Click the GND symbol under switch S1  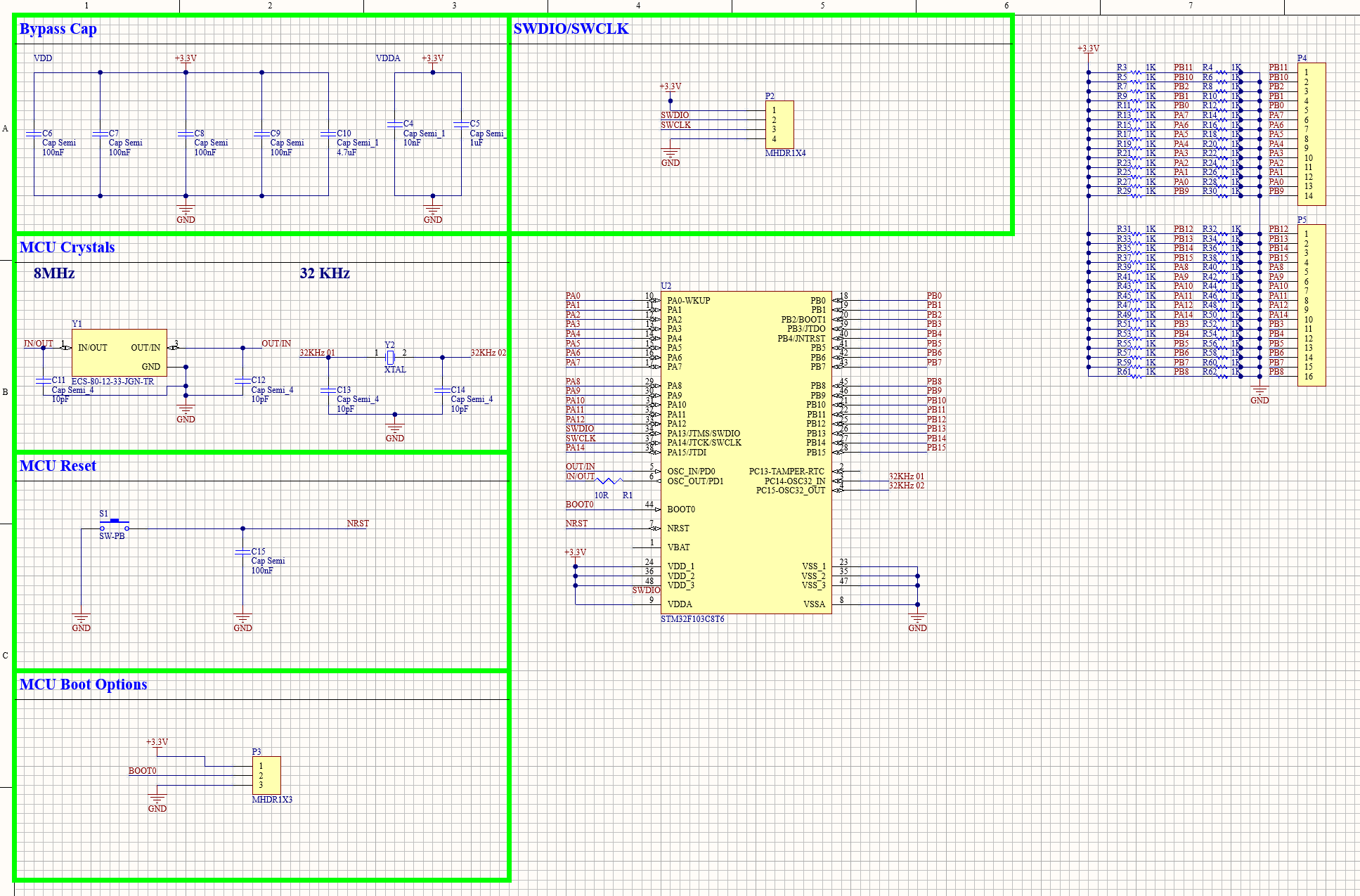point(81,623)
